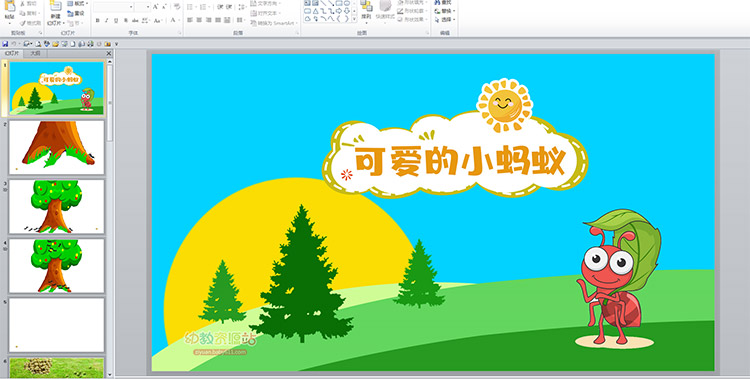Open the font name dropdown
This screenshot has height=379, width=750.
coord(131,7)
